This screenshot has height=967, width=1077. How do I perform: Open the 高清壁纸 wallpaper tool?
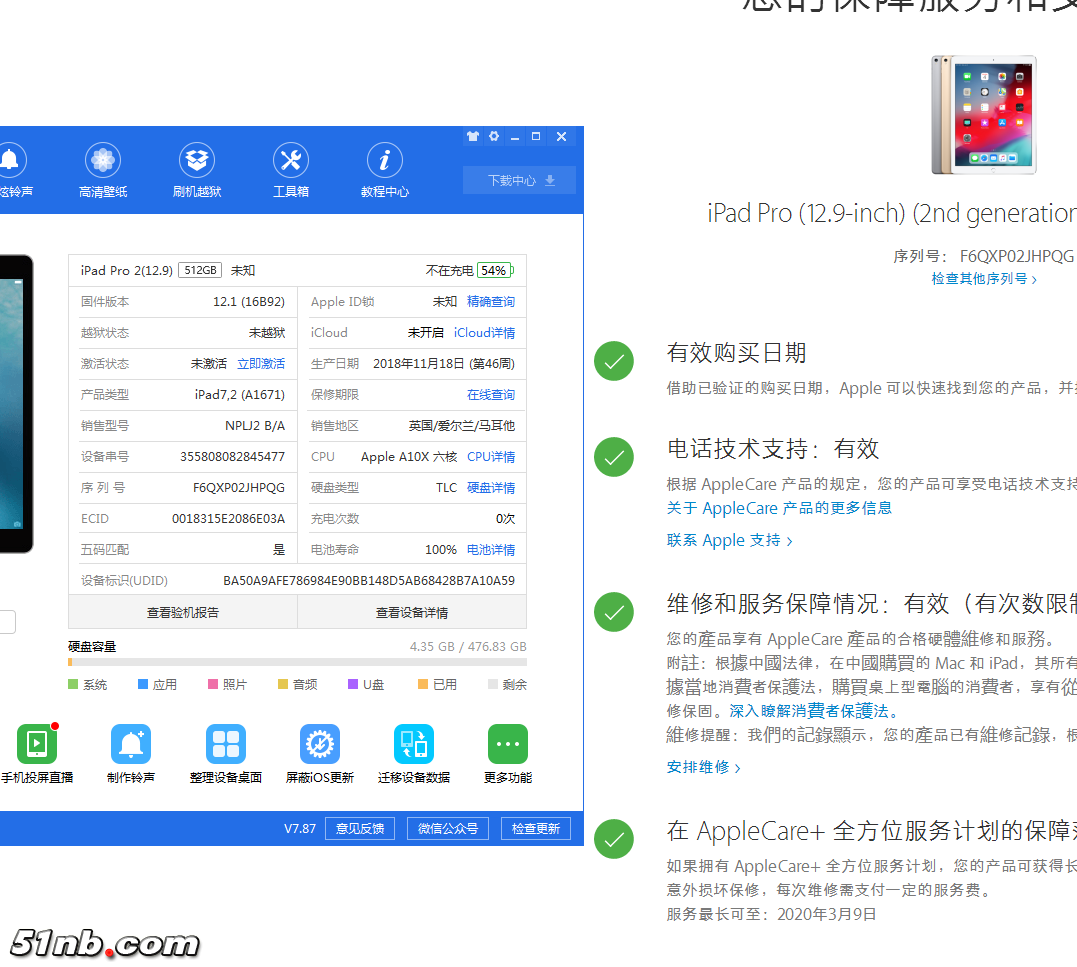(102, 170)
